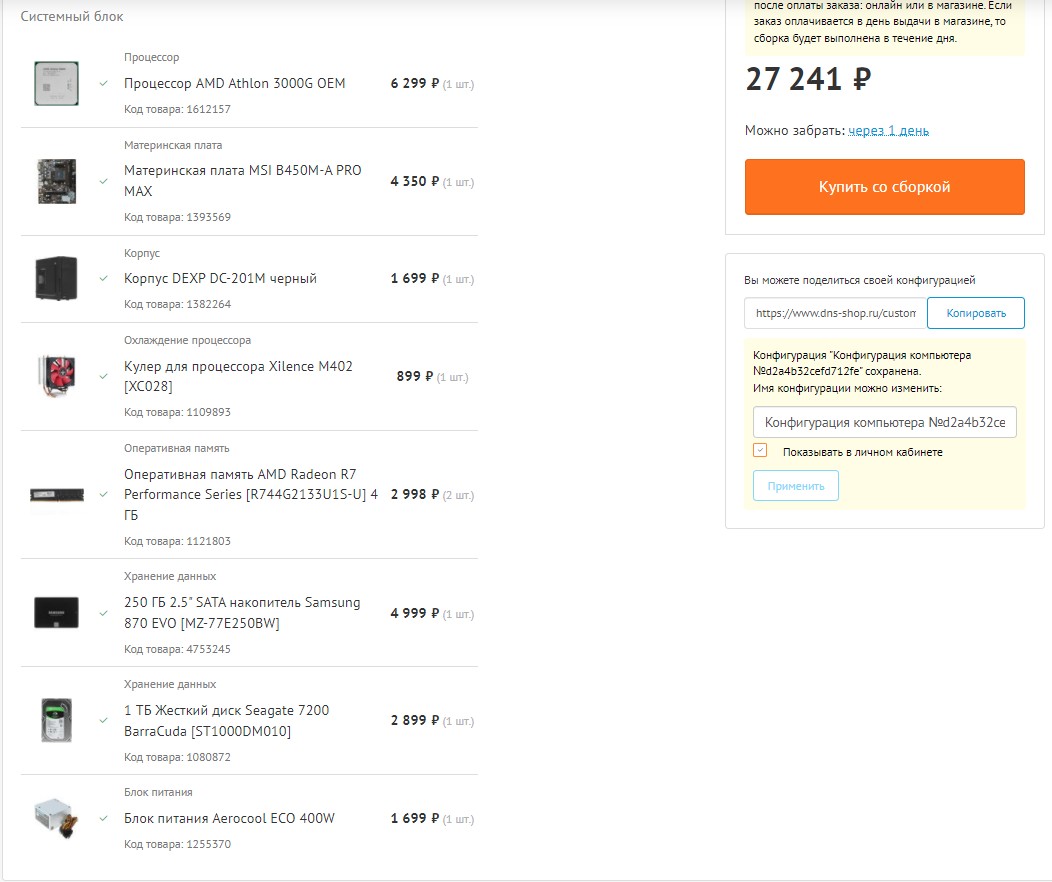Open Материнская плата MSI B450M-A PRO MAX link
Viewport: 1052px width, 882px height.
(243, 180)
